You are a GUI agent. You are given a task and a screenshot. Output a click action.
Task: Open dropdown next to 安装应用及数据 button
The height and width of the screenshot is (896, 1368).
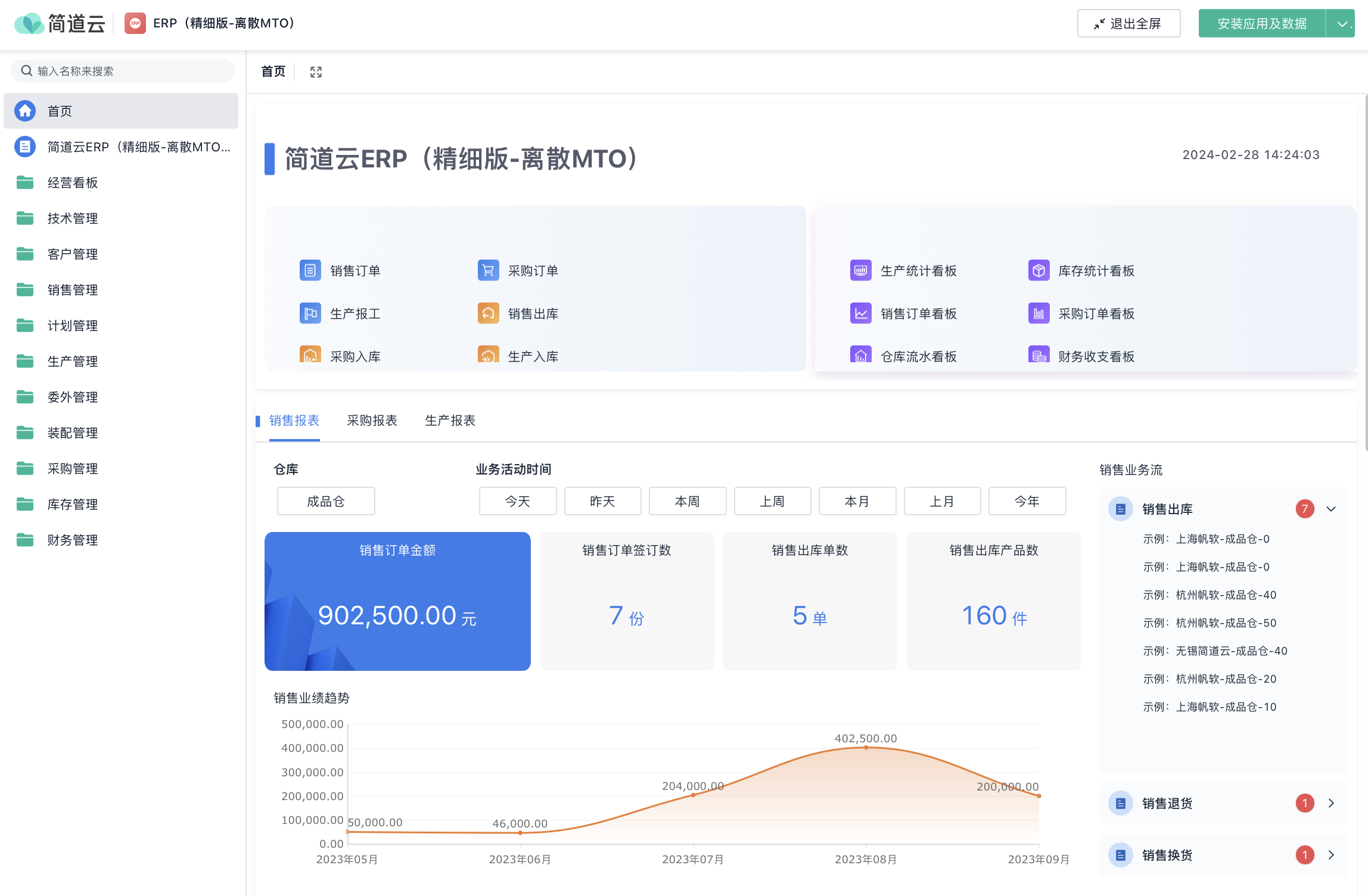click(x=1342, y=23)
